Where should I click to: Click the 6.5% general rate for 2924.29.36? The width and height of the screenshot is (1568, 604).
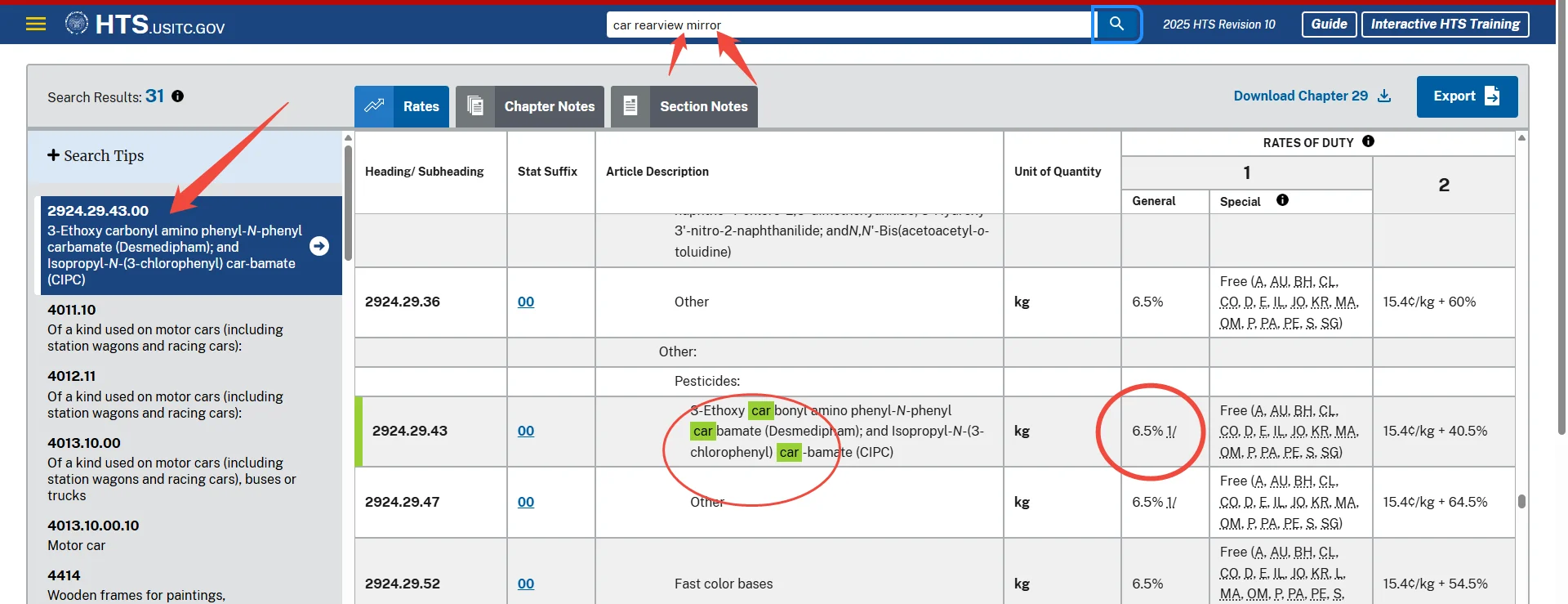coord(1147,302)
